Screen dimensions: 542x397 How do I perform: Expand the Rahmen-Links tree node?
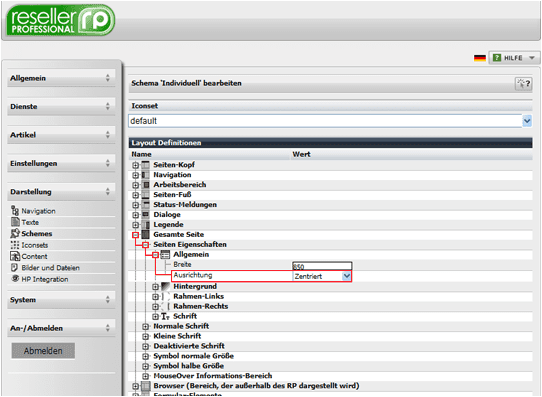point(156,297)
